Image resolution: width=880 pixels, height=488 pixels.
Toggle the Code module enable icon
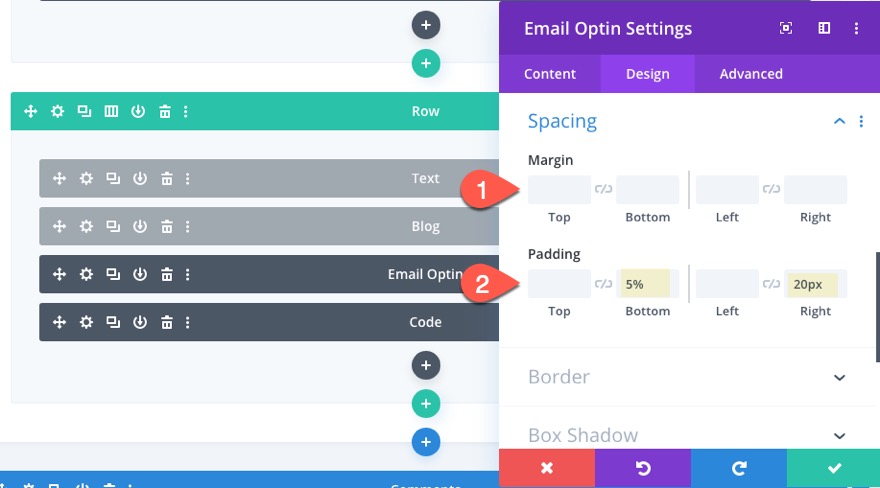140,323
